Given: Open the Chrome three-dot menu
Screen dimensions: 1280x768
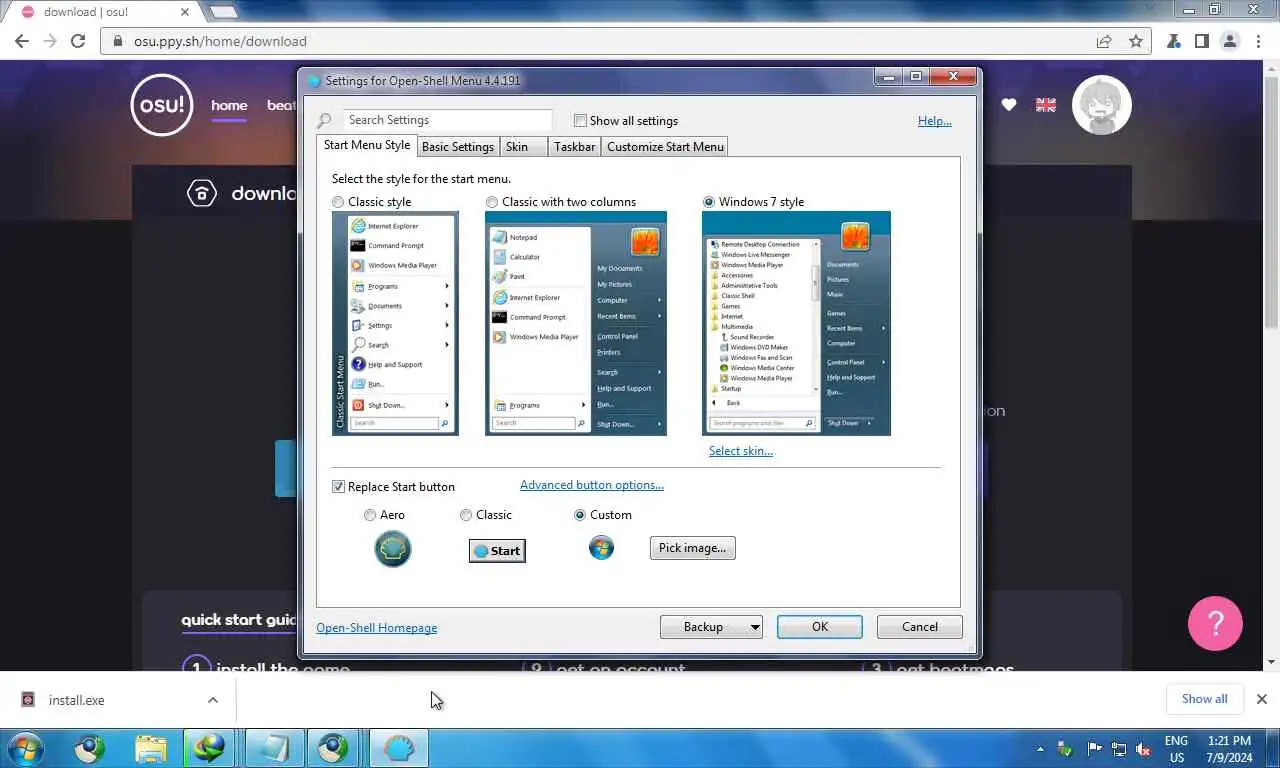Looking at the screenshot, I should click(x=1258, y=41).
